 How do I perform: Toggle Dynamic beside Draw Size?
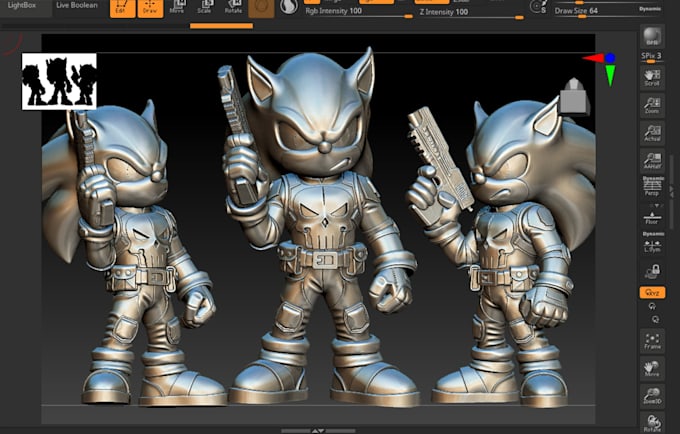click(650, 9)
